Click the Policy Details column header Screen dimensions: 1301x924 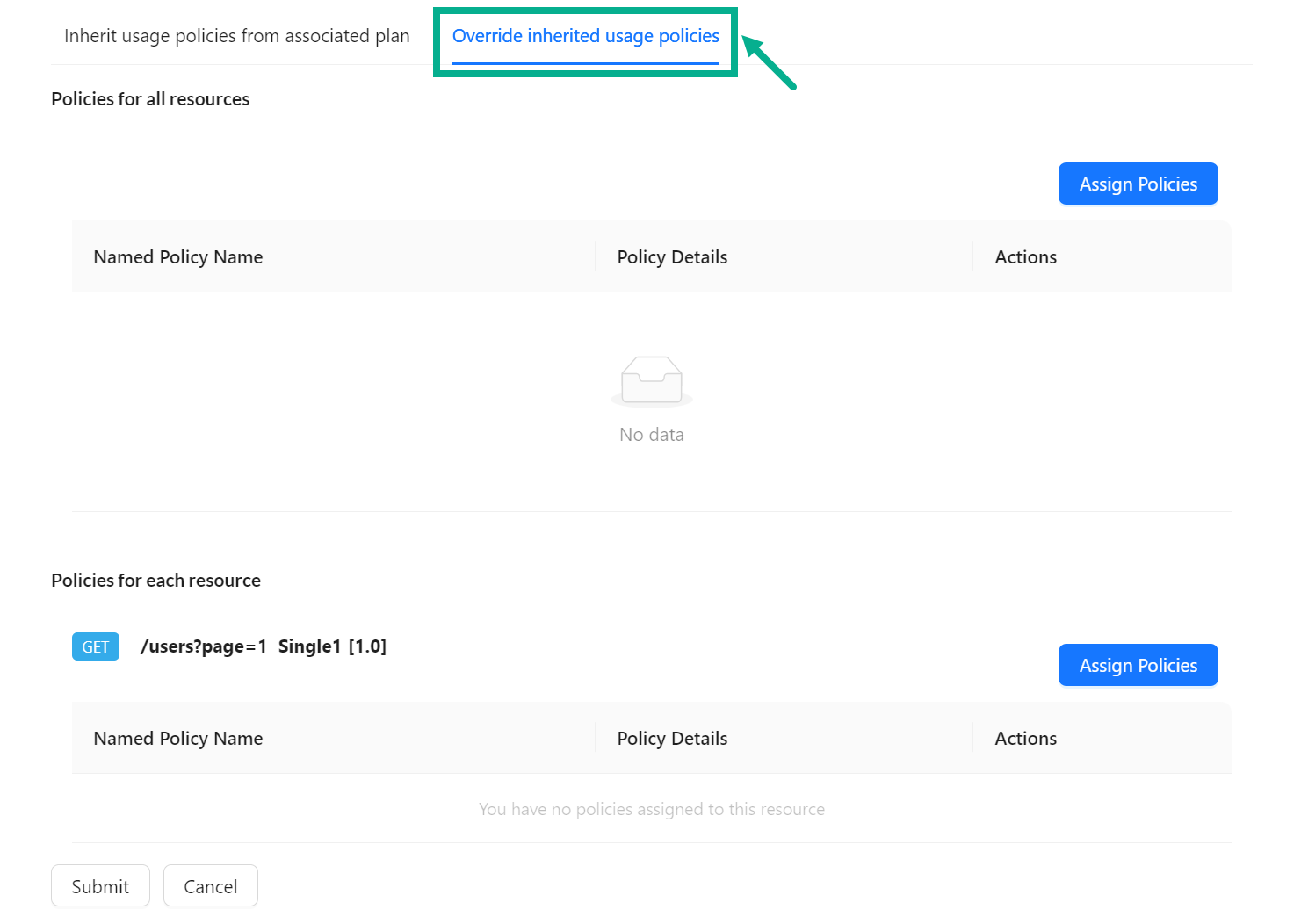point(672,256)
